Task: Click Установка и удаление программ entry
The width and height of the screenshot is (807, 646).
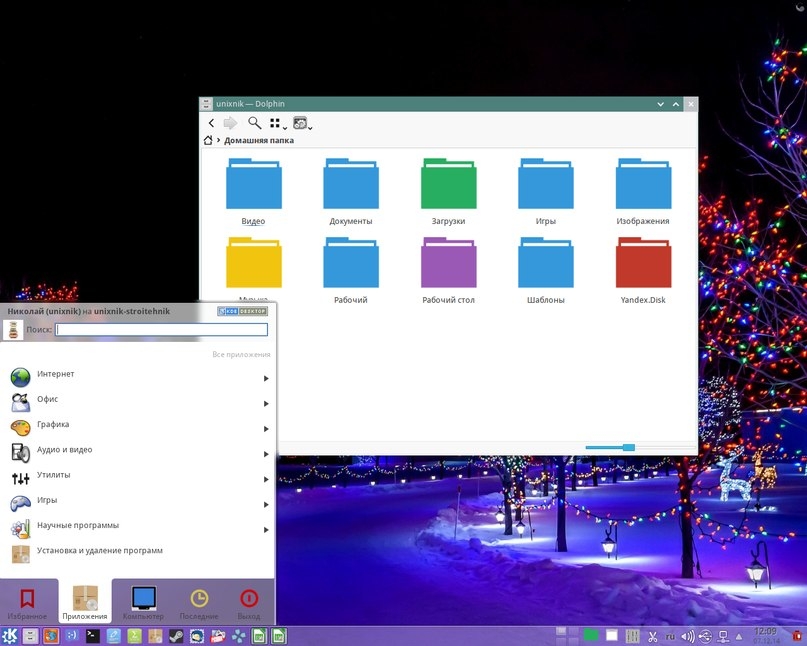Action: tap(100, 551)
